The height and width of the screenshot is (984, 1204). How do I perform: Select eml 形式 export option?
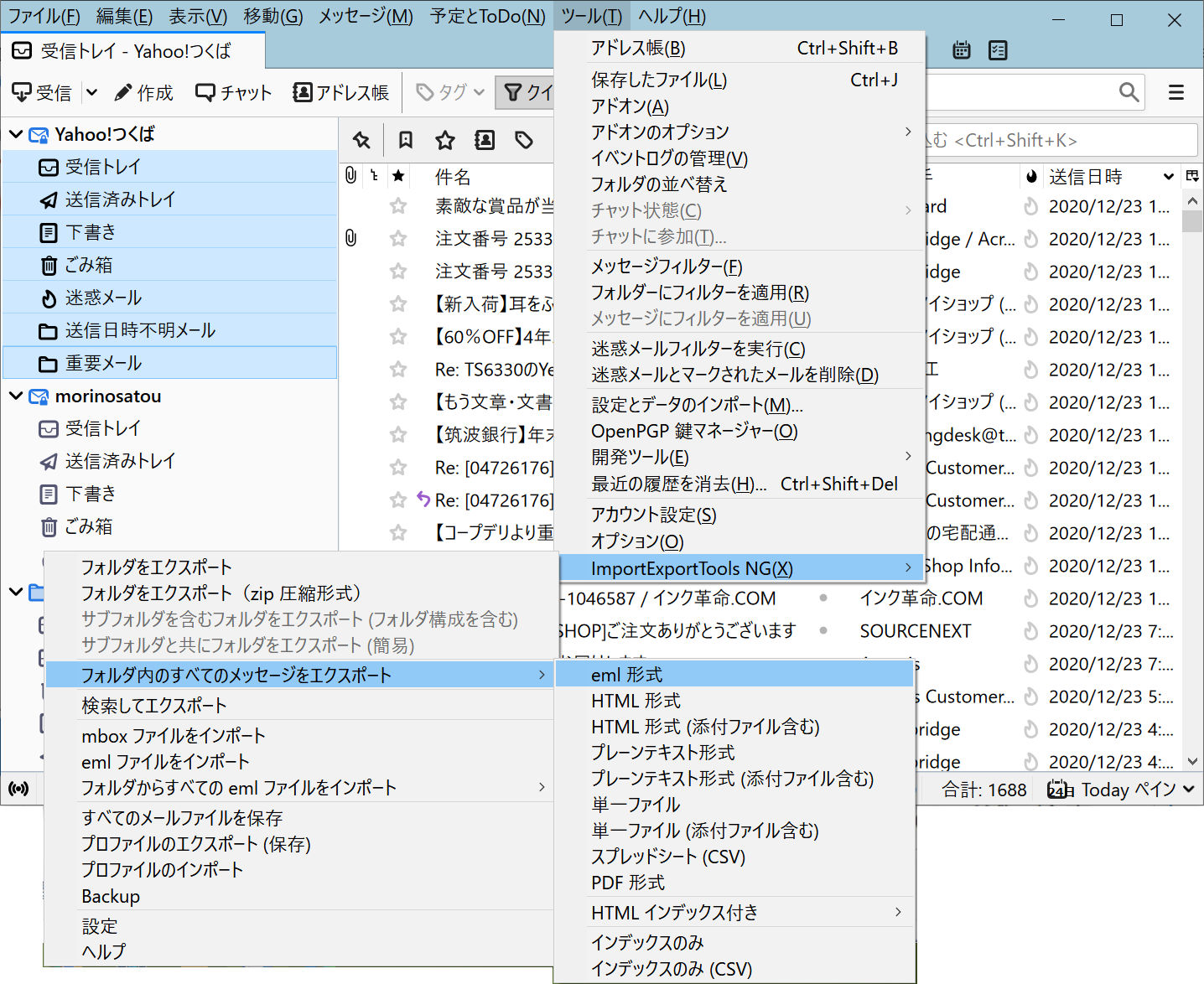[626, 675]
